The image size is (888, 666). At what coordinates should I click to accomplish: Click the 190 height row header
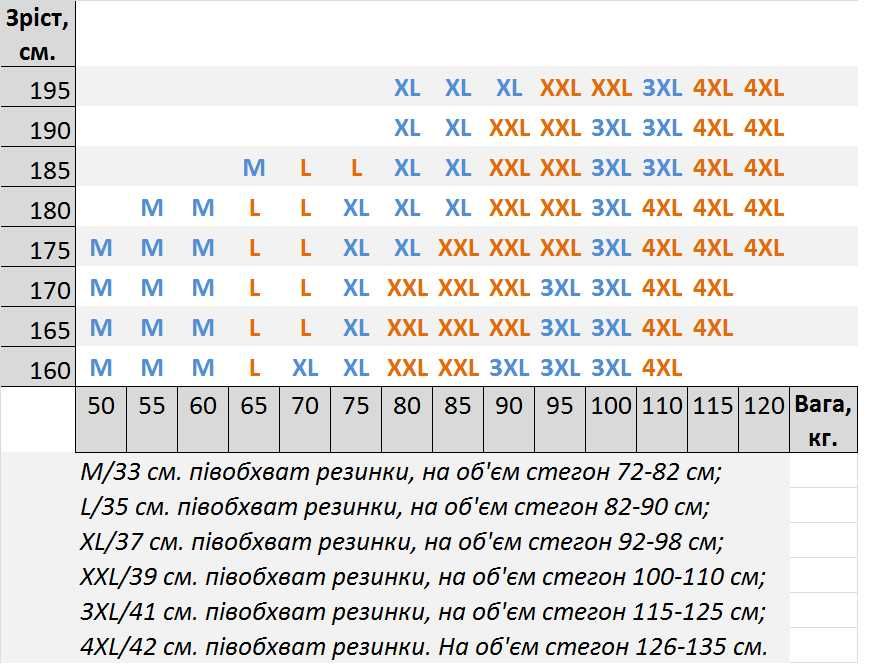[38, 127]
